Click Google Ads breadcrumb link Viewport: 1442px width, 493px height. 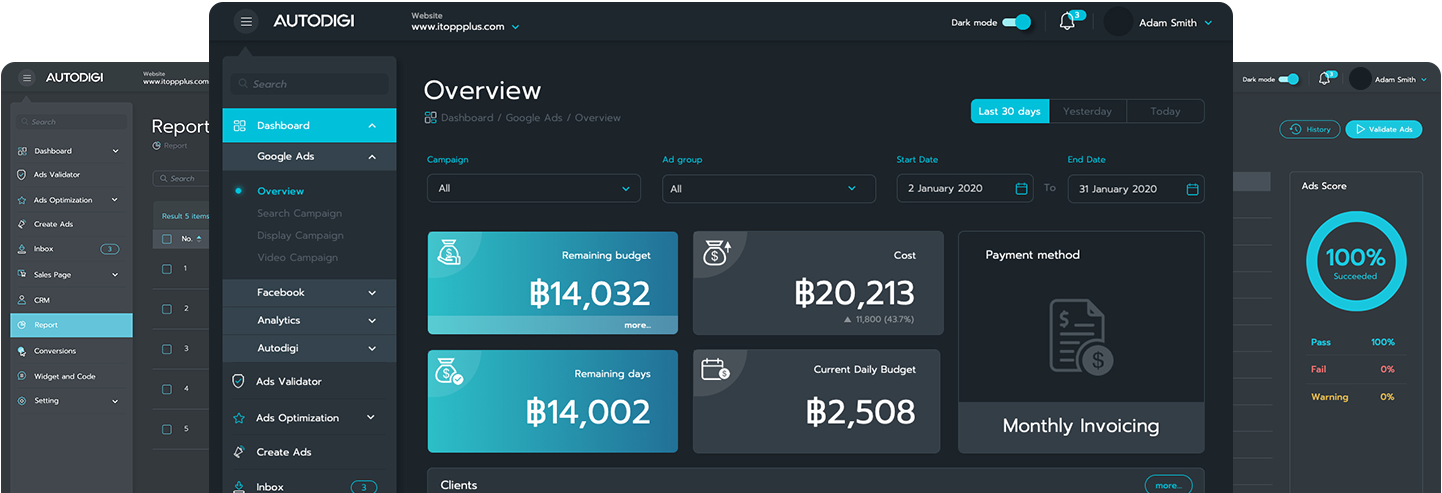[536, 118]
